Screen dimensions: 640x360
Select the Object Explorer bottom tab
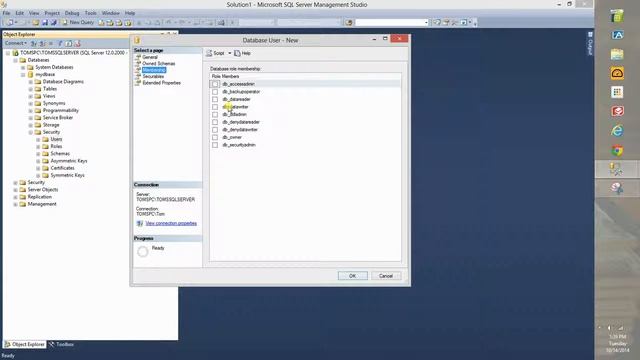24,344
